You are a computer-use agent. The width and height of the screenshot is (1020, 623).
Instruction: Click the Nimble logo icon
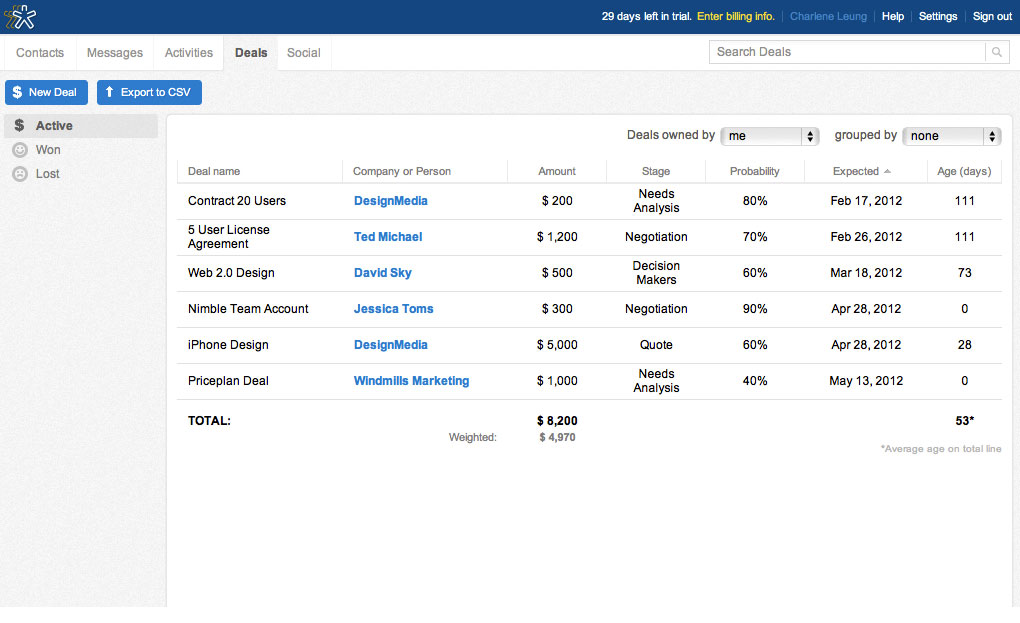tap(20, 16)
